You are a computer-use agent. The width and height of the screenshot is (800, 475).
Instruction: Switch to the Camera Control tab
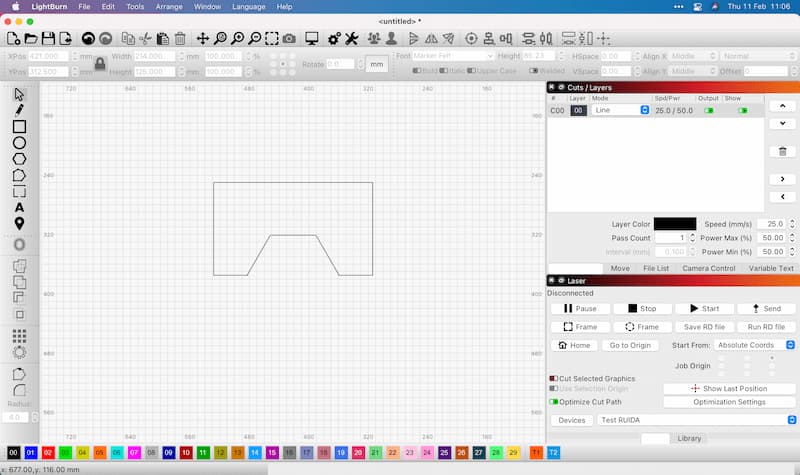pos(709,268)
